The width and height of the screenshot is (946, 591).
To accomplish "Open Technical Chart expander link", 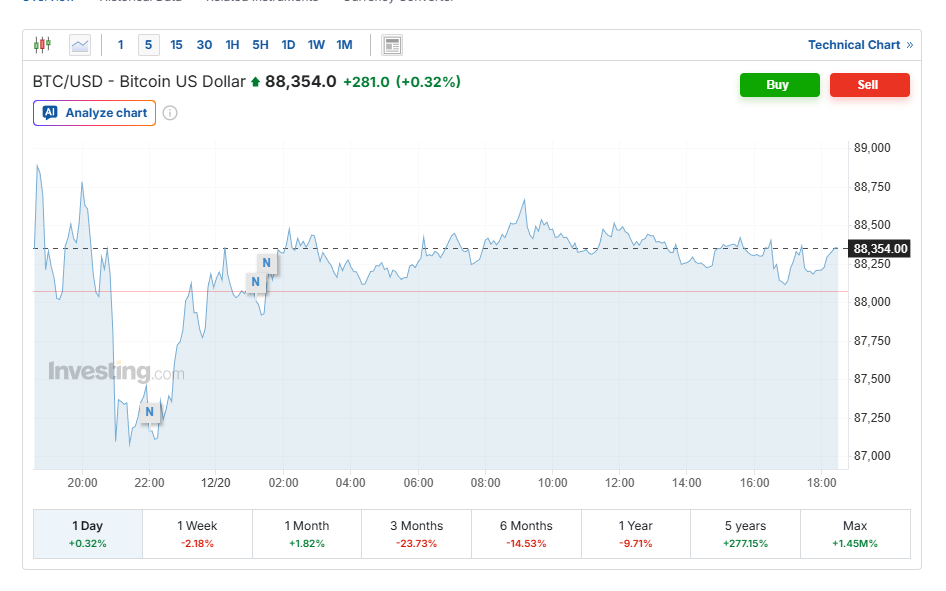I will [860, 45].
